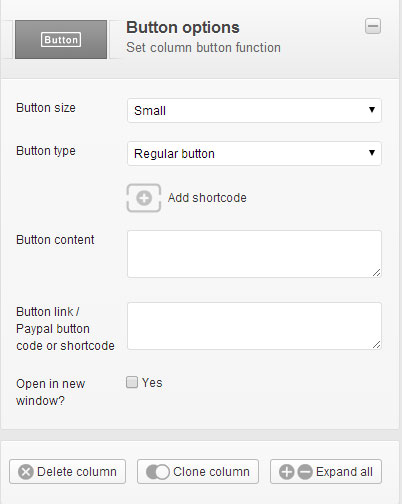Click the Expand all button
The image size is (402, 504).
(x=326, y=472)
